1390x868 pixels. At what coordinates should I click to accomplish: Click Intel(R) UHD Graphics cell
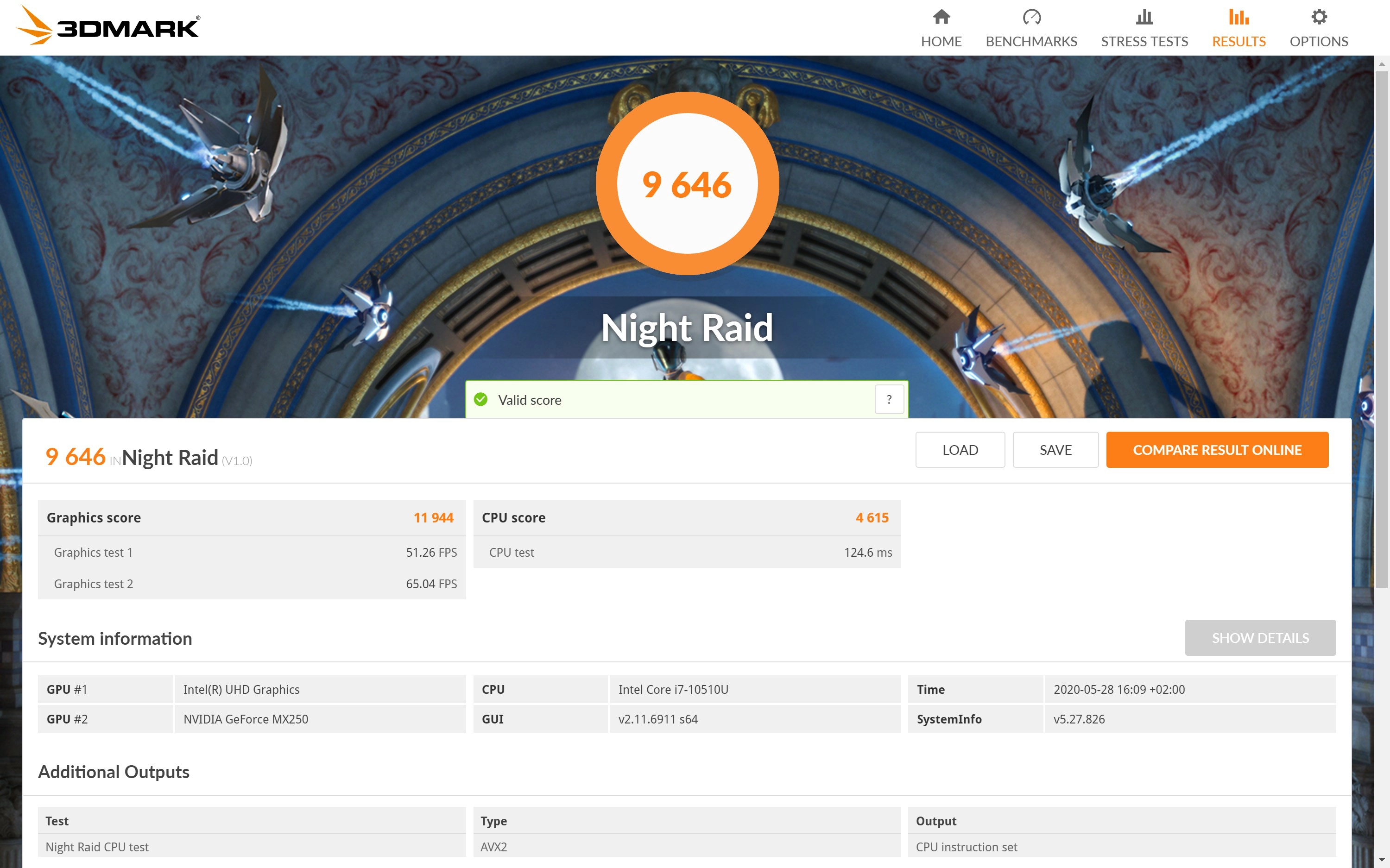tap(320, 690)
